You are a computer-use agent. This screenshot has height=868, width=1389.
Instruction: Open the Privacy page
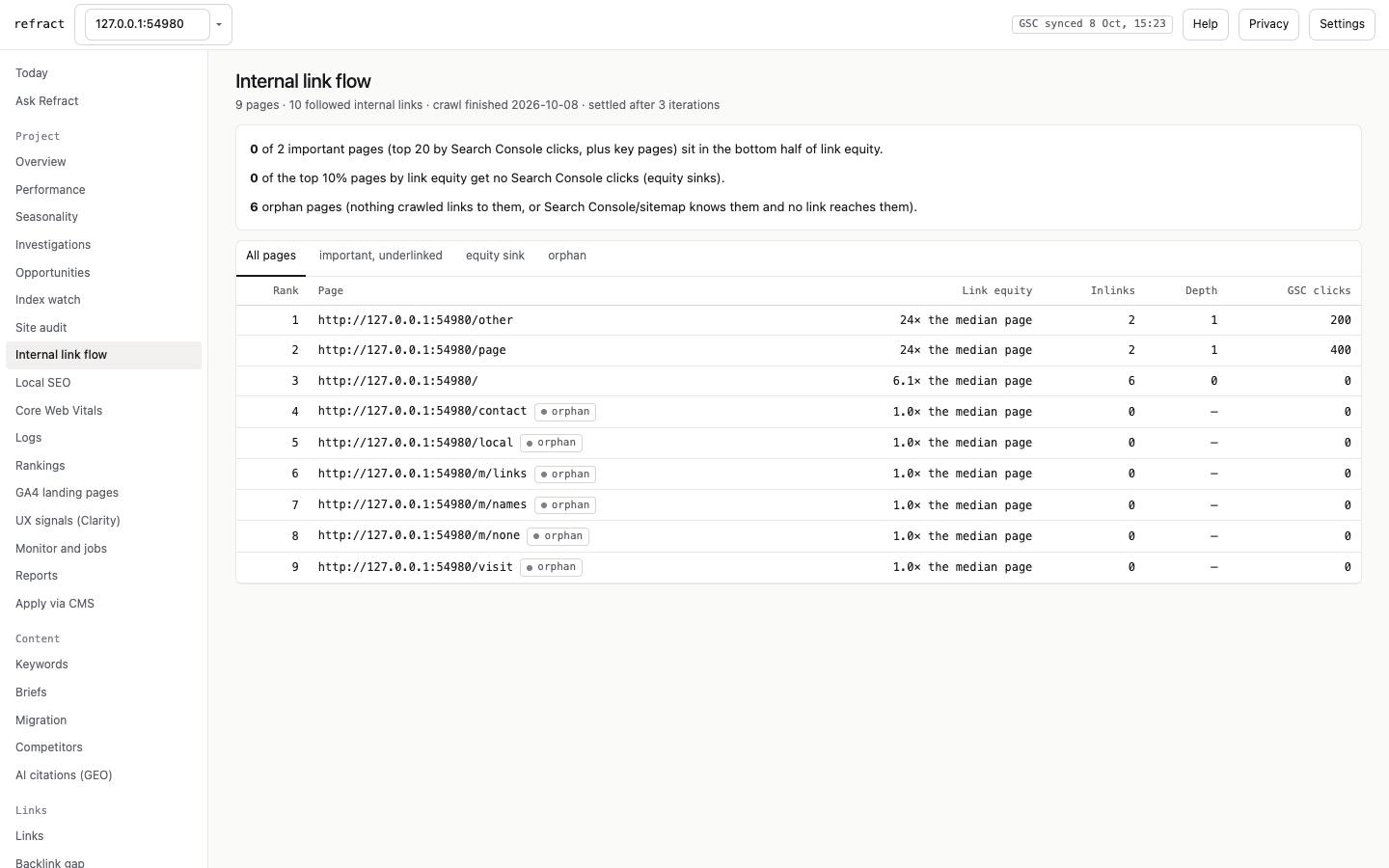pos(1268,24)
